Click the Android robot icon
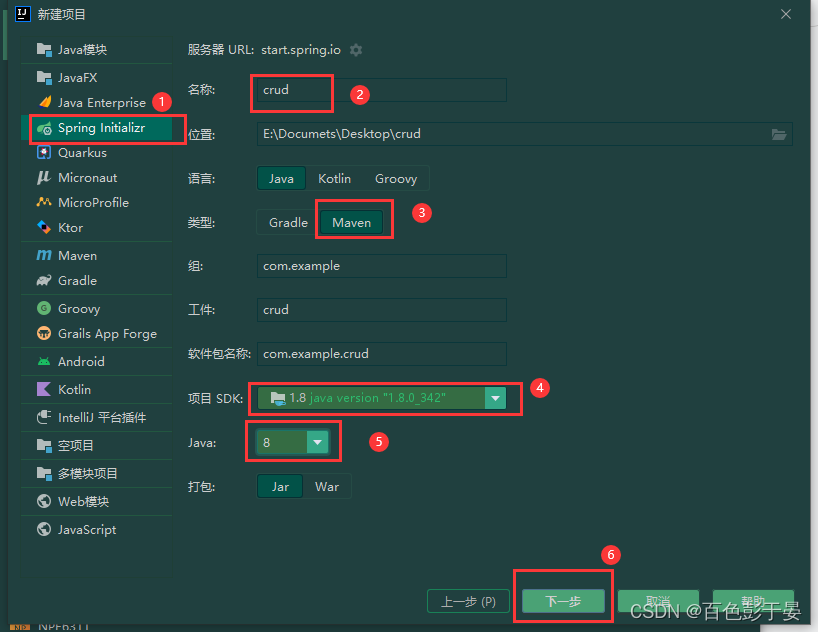Viewport: 818px width, 632px height. [x=44, y=361]
